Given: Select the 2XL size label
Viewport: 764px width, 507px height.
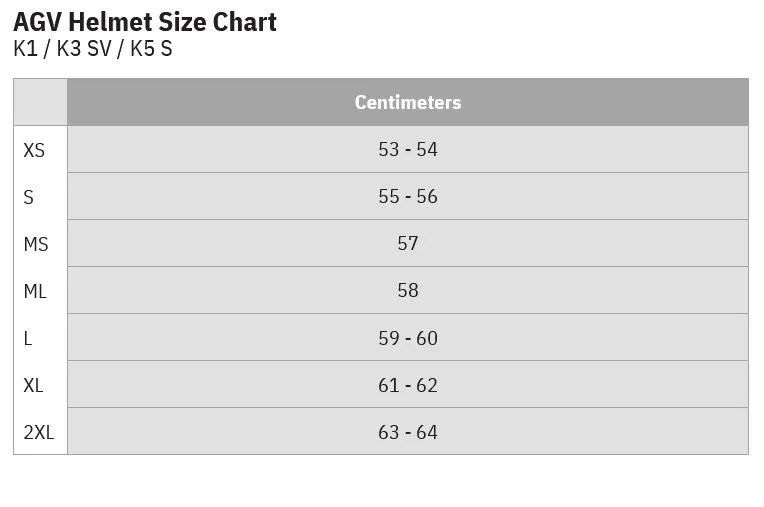Looking at the screenshot, I should coord(39,432).
